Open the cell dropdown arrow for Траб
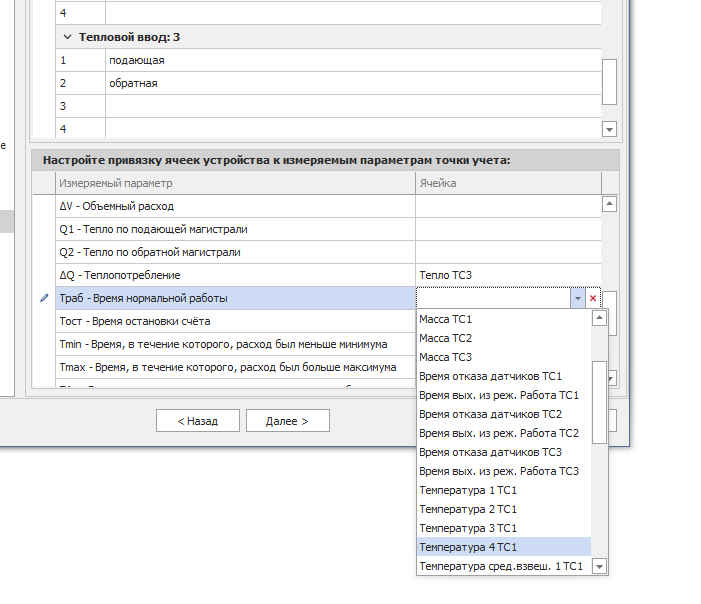The height and width of the screenshot is (604, 701). tap(577, 299)
